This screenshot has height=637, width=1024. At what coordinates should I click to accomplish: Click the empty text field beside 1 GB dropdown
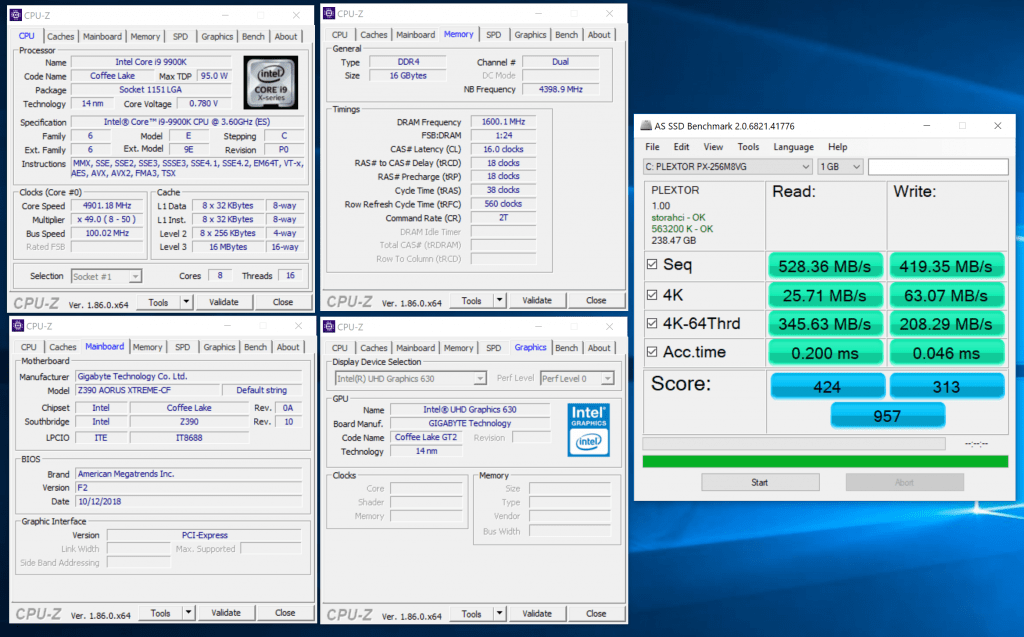pos(938,167)
